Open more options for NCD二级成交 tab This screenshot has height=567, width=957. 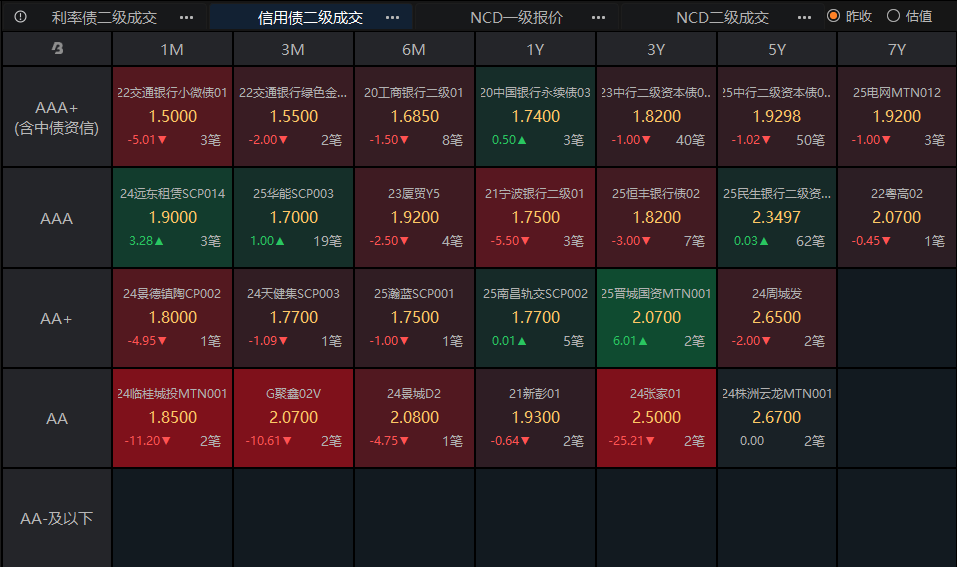coord(804,17)
